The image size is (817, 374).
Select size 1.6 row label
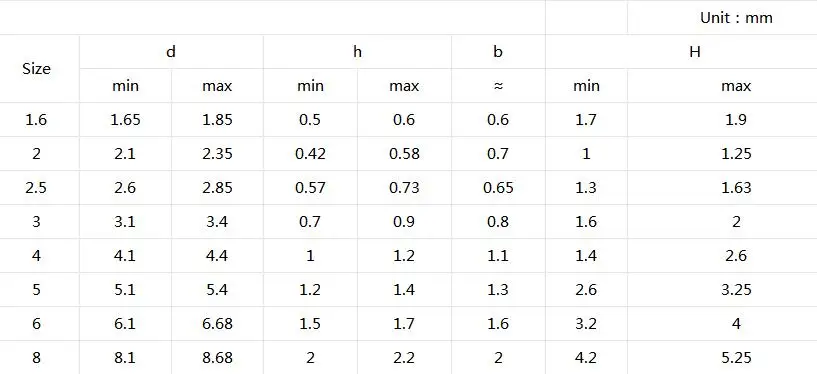36,120
